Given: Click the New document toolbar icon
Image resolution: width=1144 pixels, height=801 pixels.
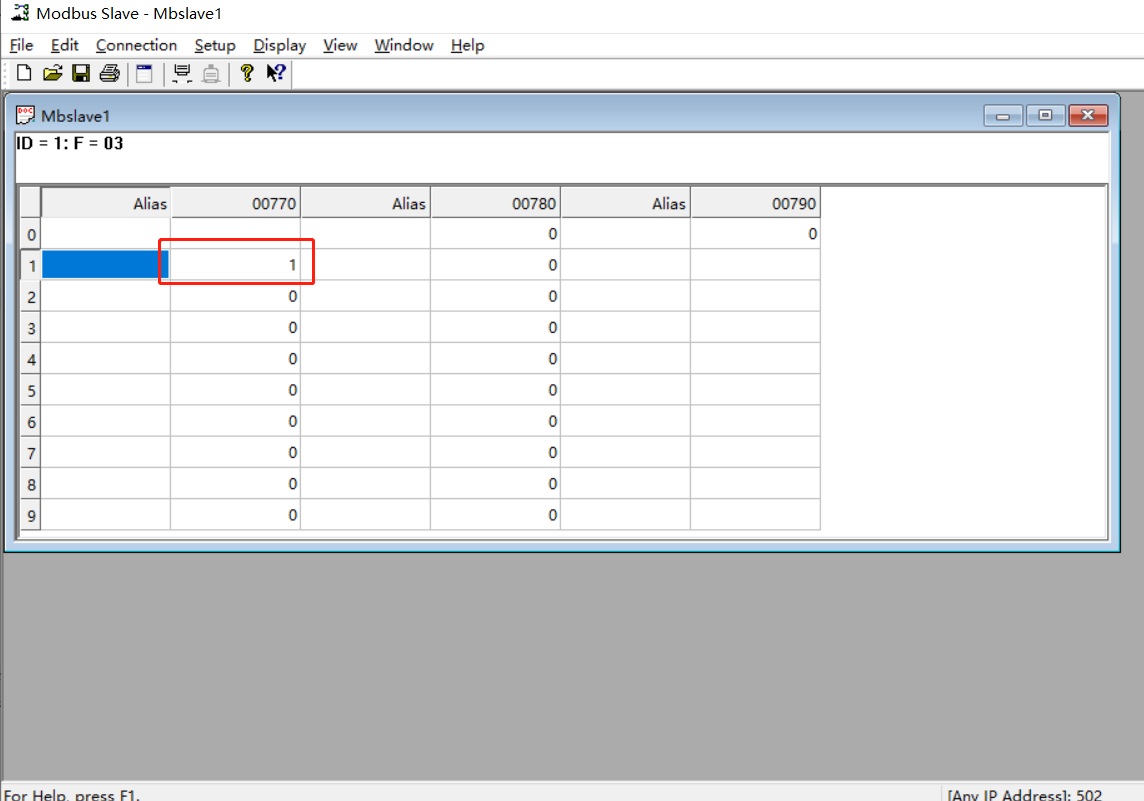Looking at the screenshot, I should click(24, 73).
